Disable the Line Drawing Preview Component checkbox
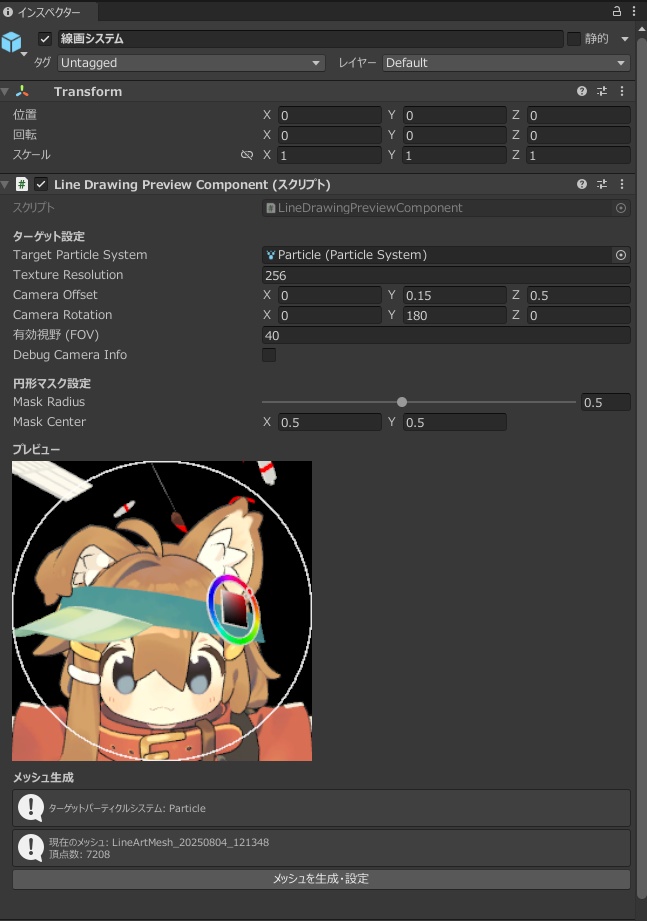 coord(41,184)
